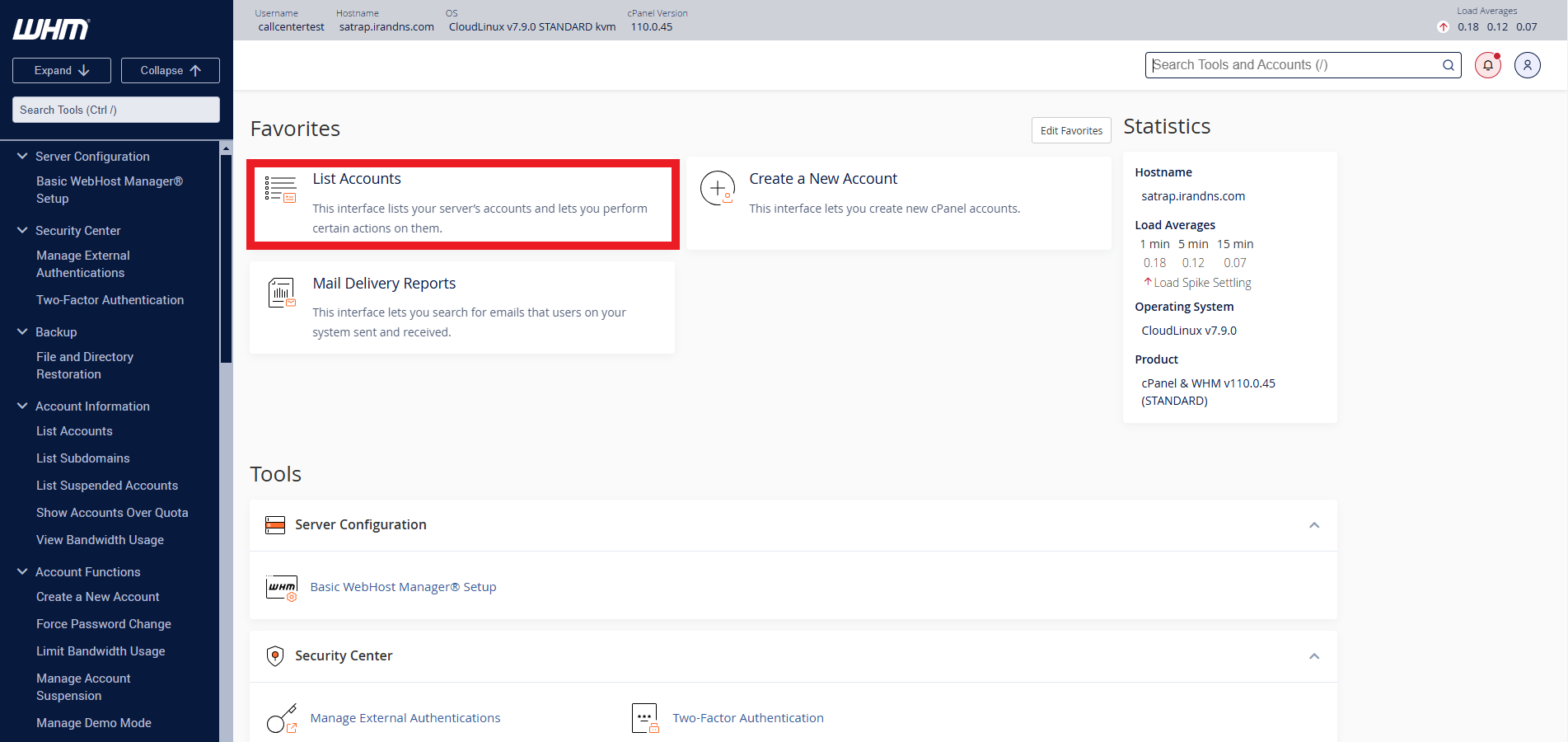
Task: Open Force Password Change from sidebar
Action: tap(104, 624)
